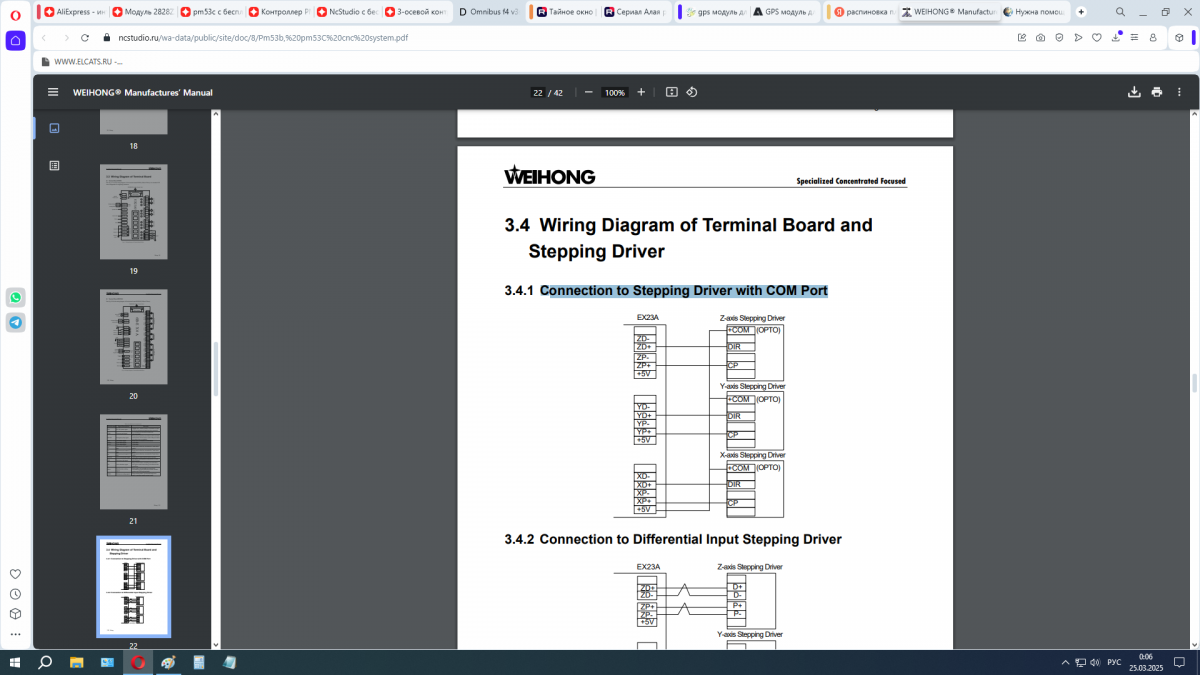1200x675 pixels.
Task: Select page 21 thumbnail
Action: click(x=133, y=462)
